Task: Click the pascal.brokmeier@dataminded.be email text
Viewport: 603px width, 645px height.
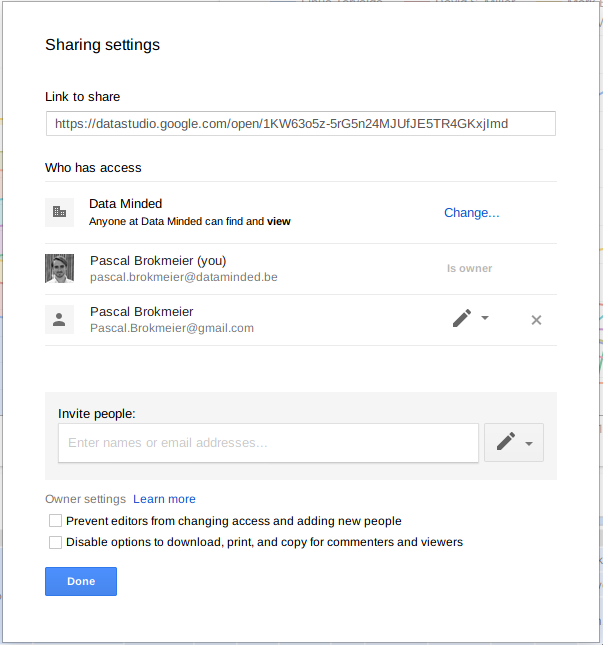Action: 183,277
